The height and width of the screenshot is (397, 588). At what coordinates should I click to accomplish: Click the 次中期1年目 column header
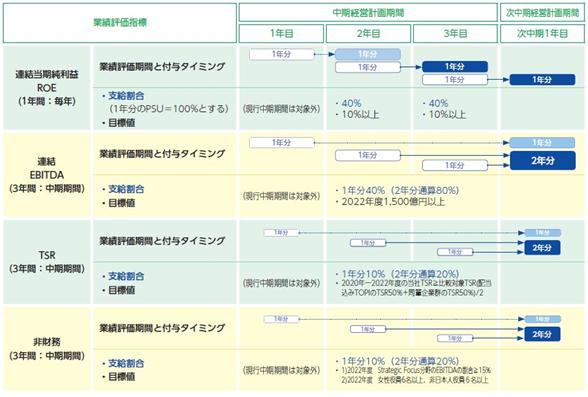point(542,34)
